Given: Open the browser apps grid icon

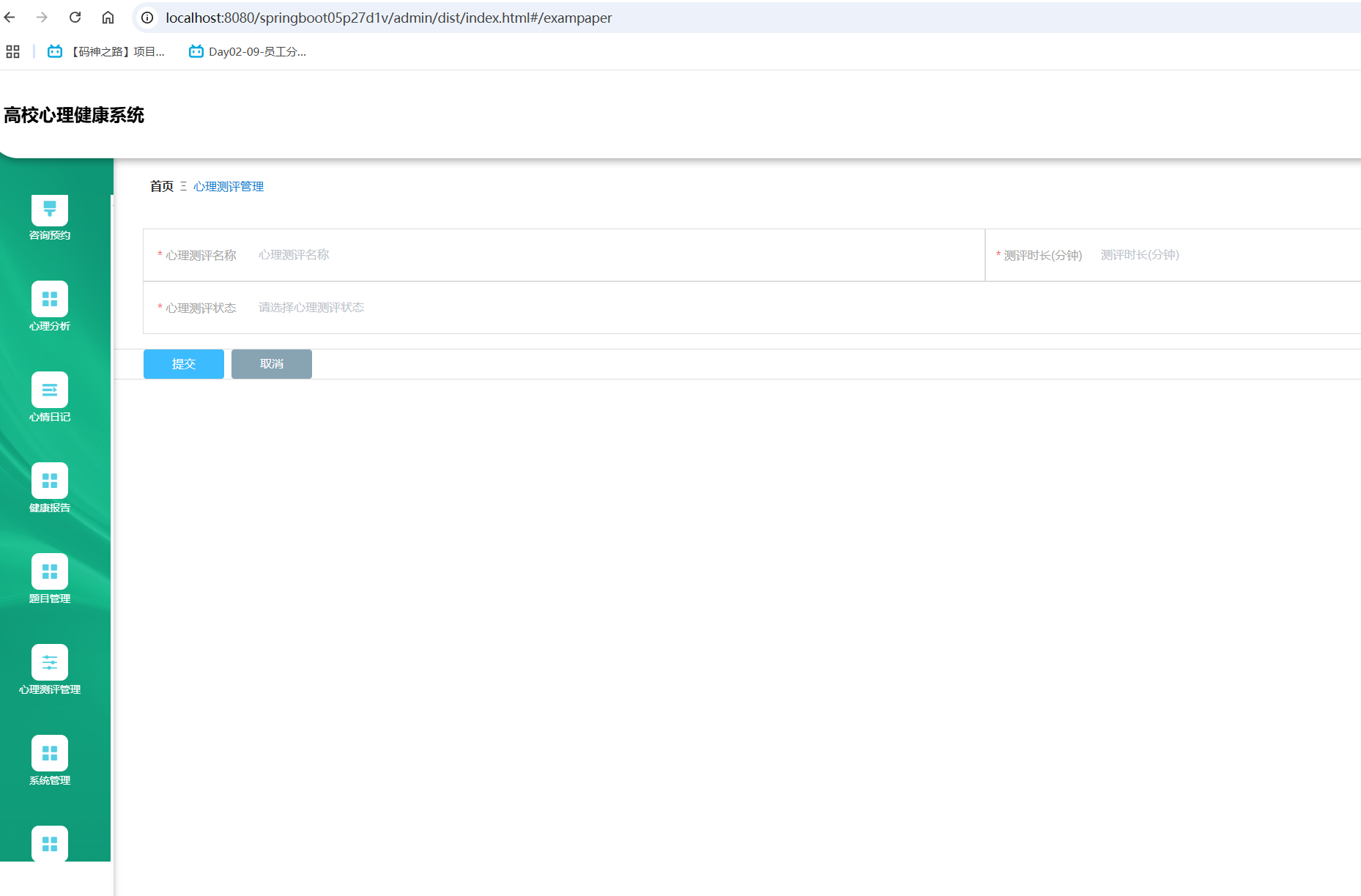Looking at the screenshot, I should pyautogui.click(x=12, y=52).
